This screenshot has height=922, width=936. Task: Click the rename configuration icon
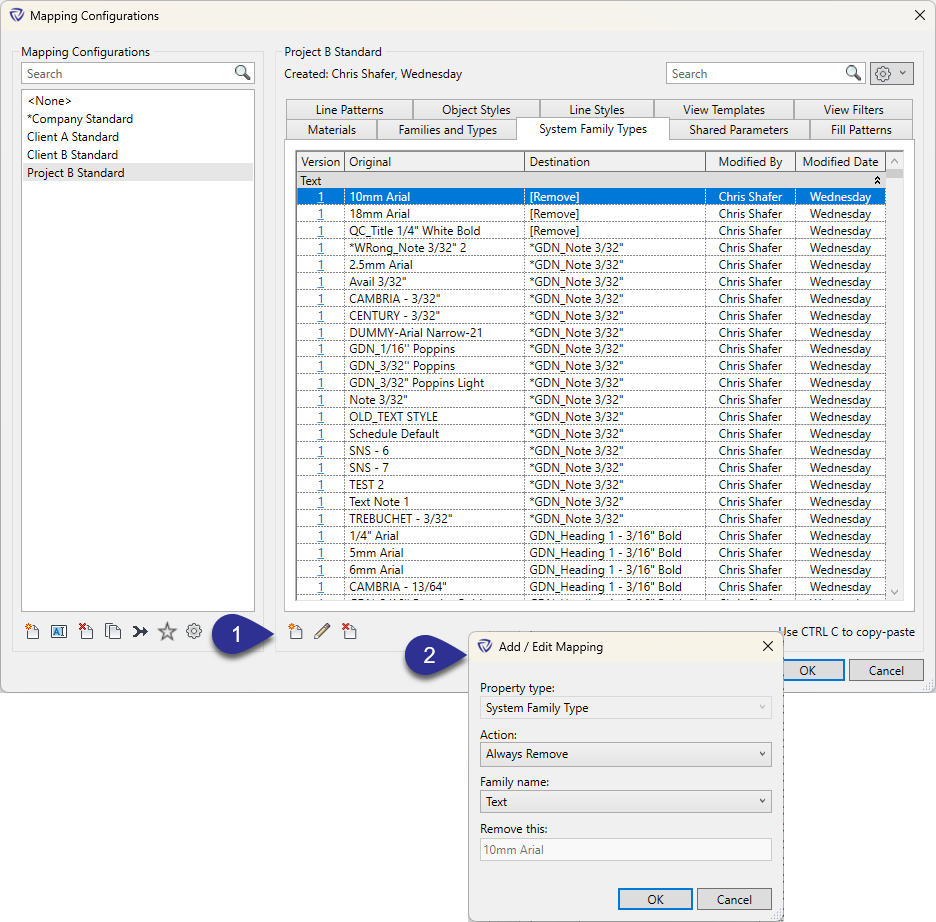[59, 631]
